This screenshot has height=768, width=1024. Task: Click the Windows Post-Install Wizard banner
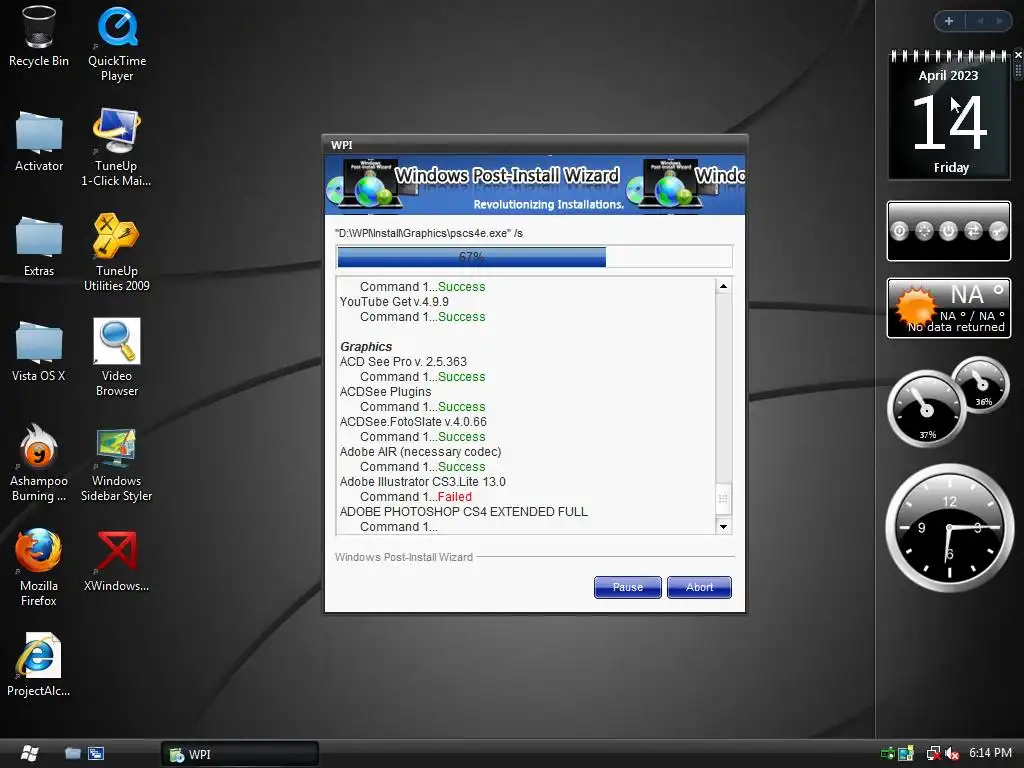click(534, 184)
